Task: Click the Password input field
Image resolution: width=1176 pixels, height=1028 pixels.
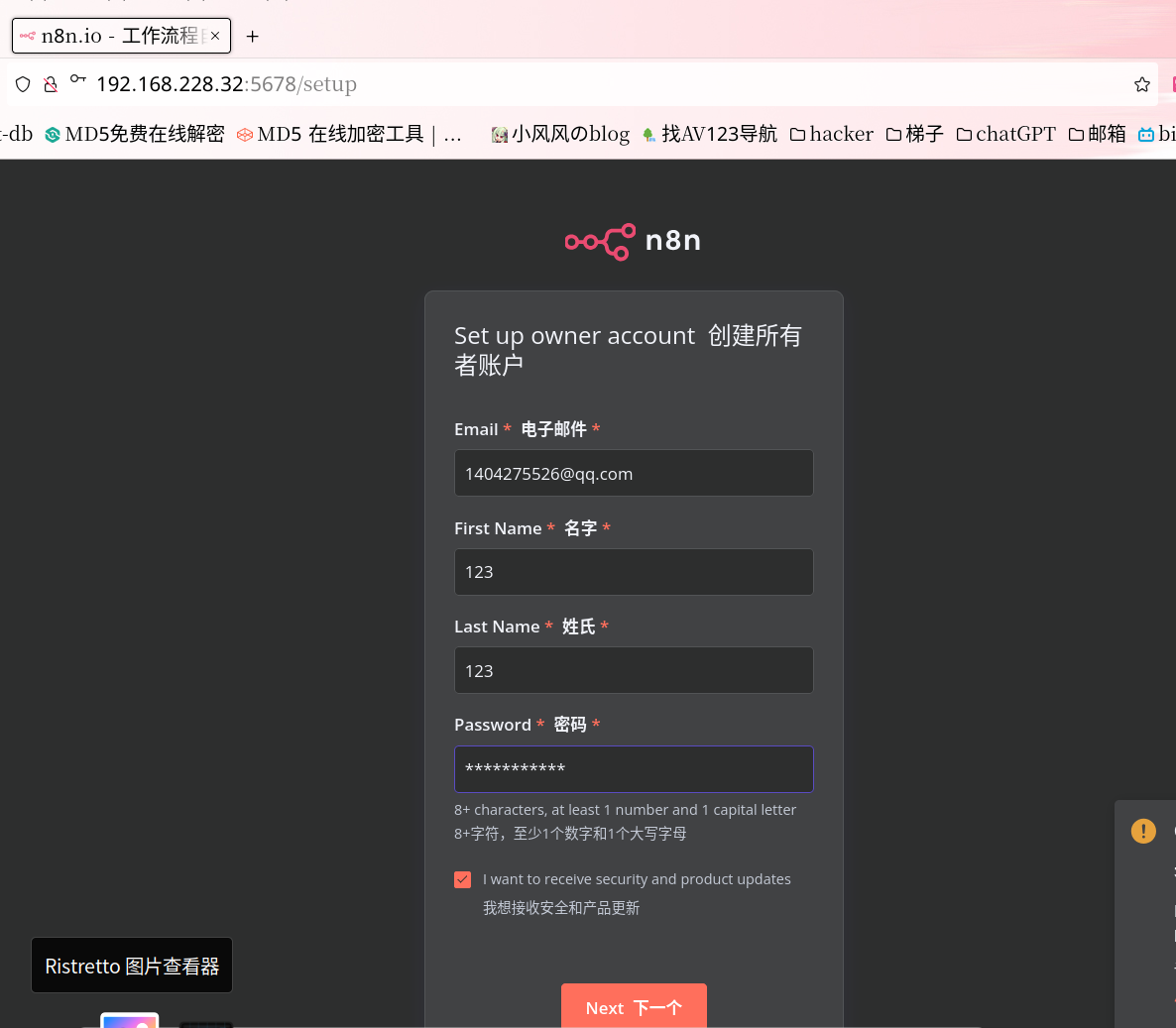Action: tap(634, 769)
